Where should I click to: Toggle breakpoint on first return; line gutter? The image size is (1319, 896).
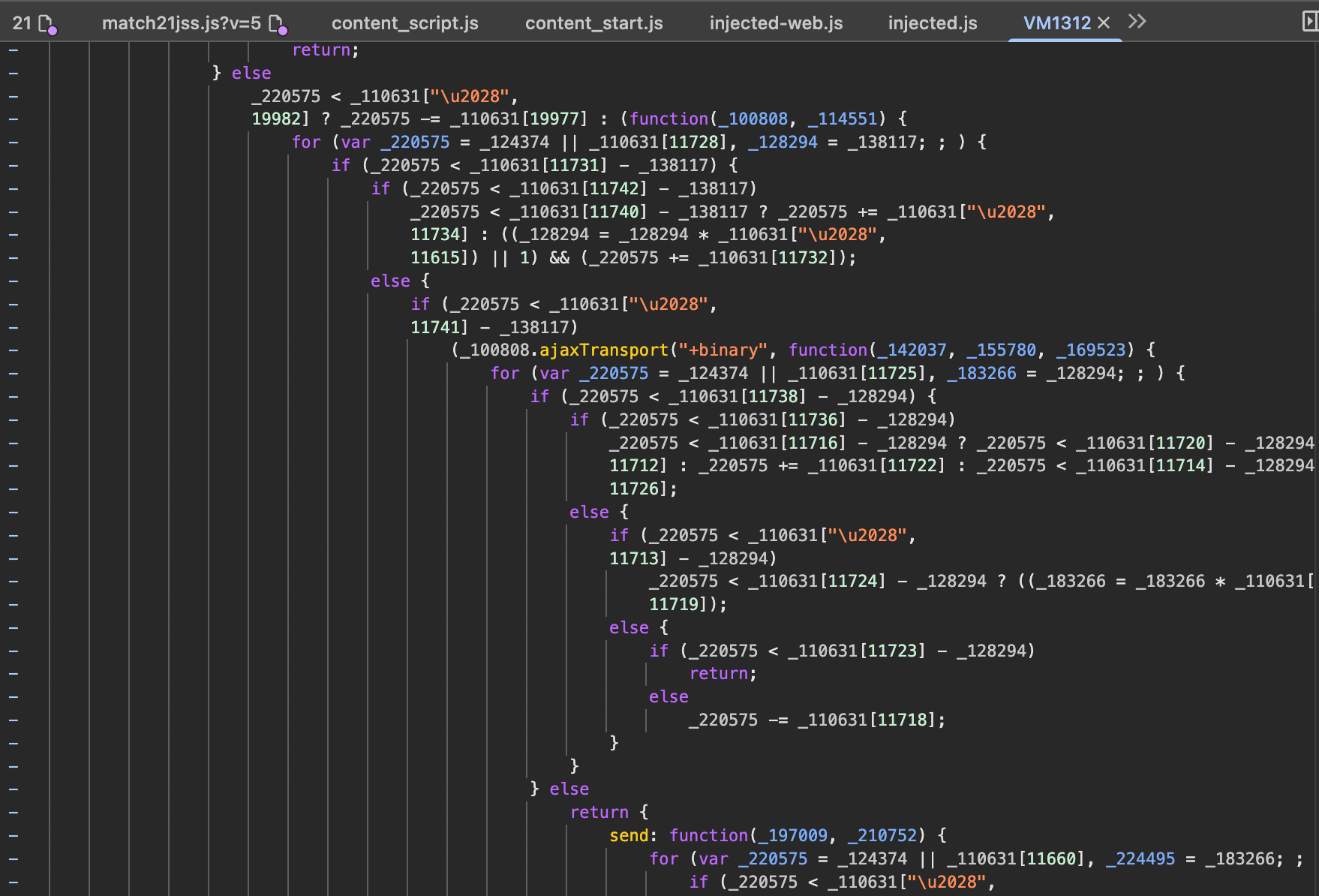click(14, 50)
